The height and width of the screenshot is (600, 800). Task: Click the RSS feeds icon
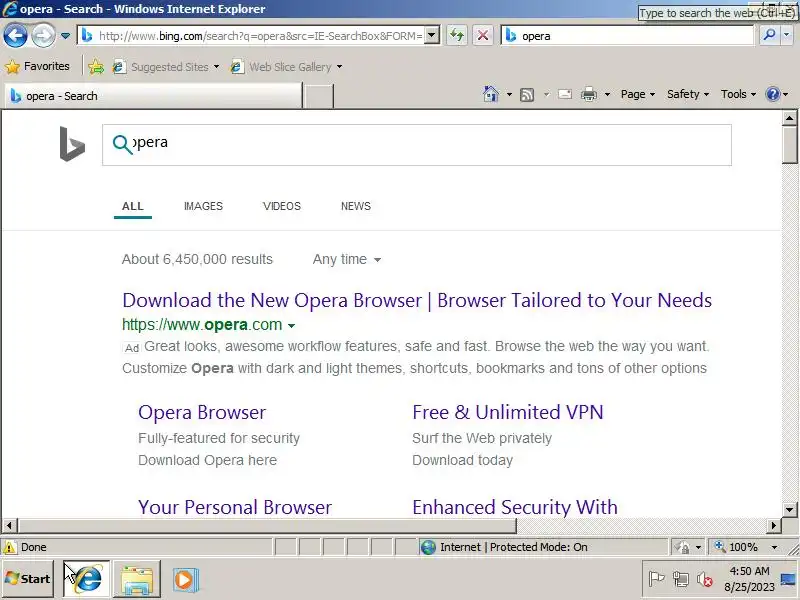pos(527,94)
